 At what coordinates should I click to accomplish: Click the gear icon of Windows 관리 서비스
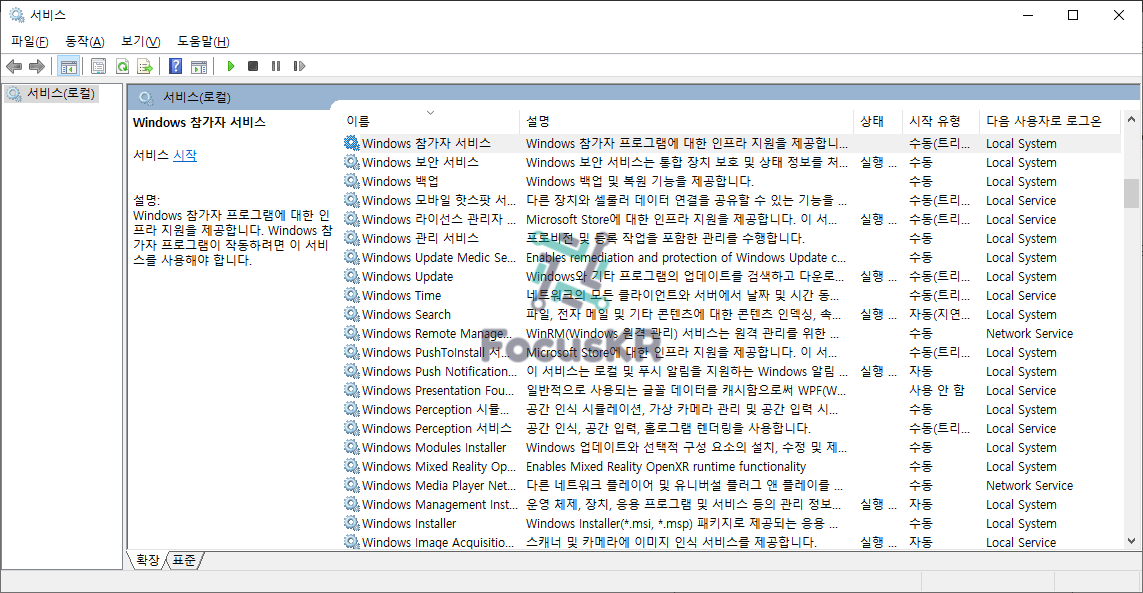[351, 238]
